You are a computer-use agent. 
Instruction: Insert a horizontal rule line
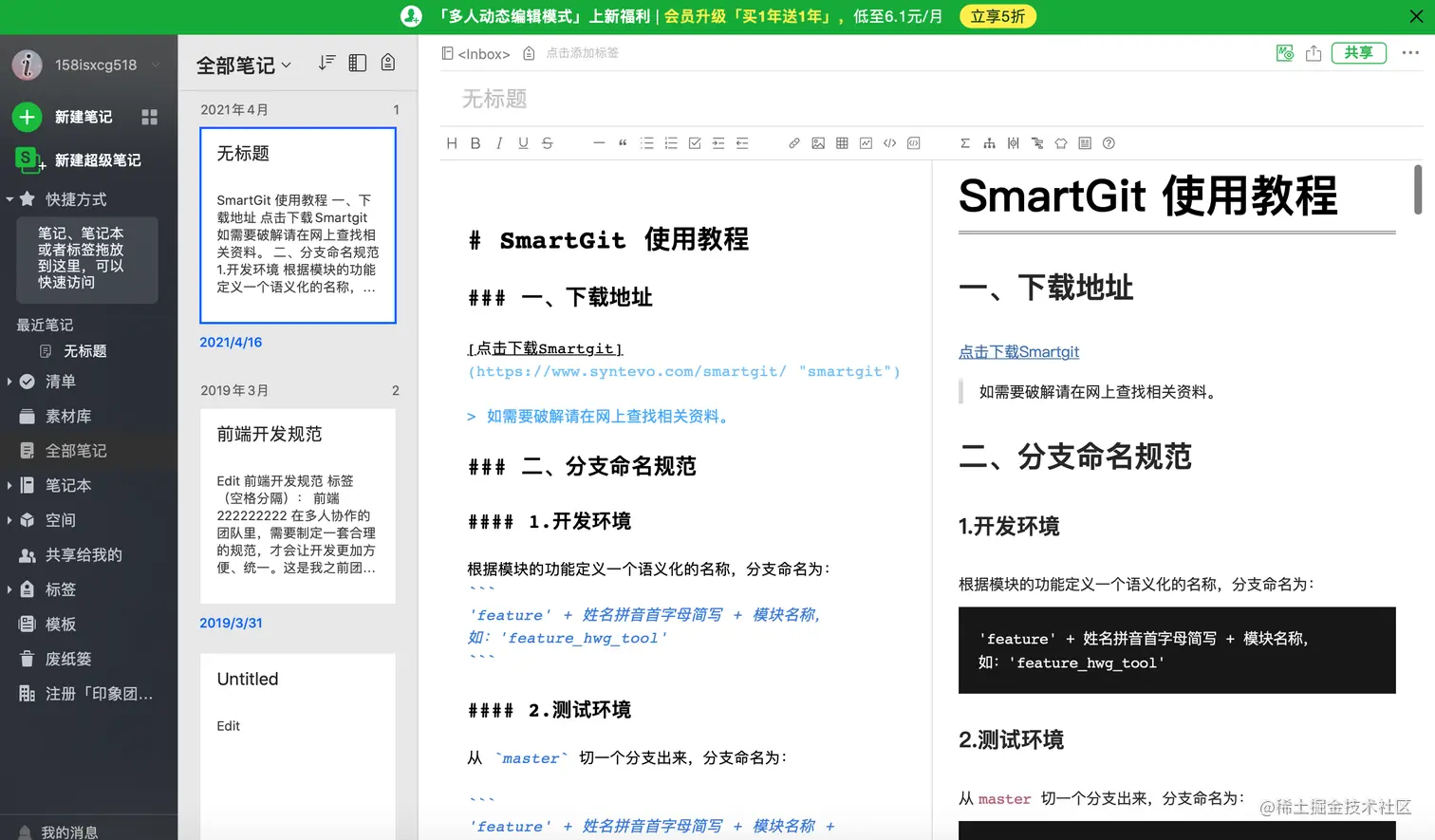click(x=599, y=143)
